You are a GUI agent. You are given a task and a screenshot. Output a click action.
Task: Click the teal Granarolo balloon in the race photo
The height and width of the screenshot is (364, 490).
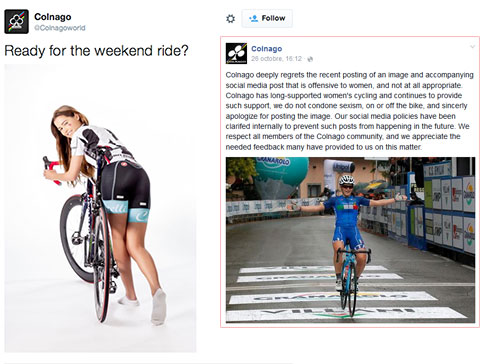(x=282, y=175)
